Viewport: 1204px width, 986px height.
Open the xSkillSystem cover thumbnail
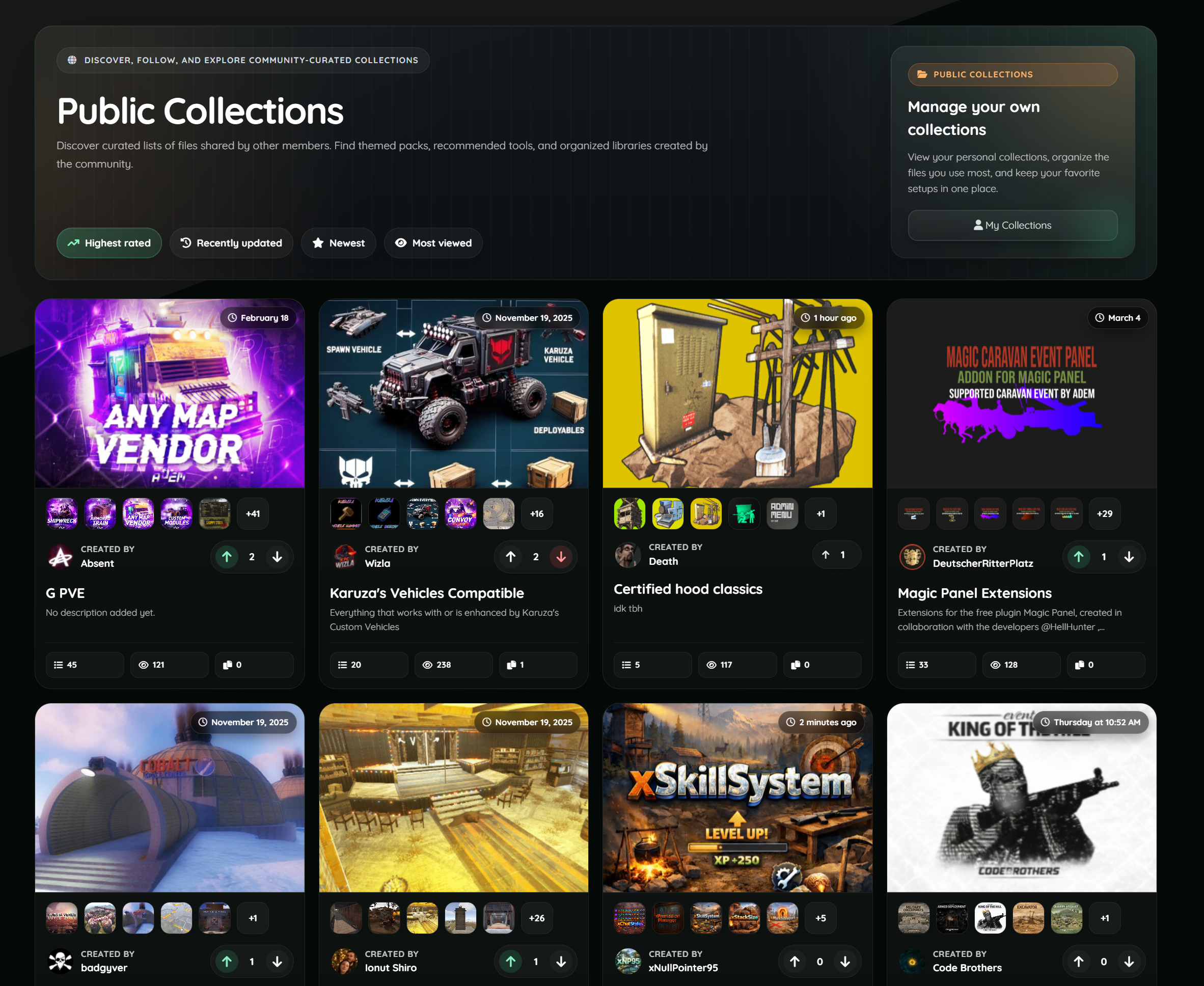coord(736,798)
